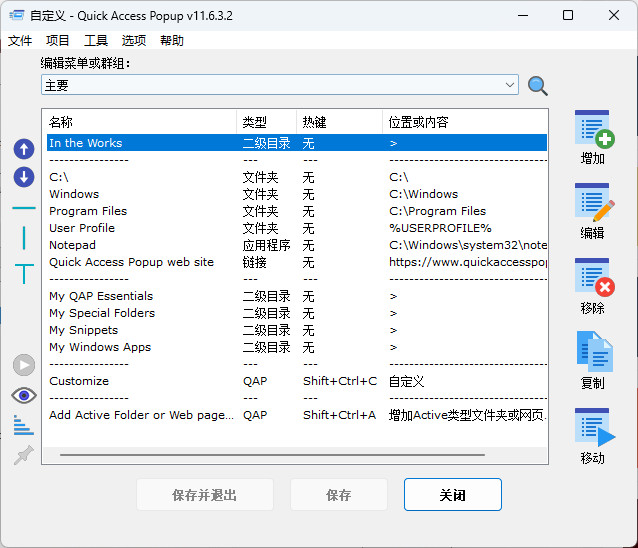The height and width of the screenshot is (548, 638).
Task: Select the My Snippets row
Action: point(297,330)
